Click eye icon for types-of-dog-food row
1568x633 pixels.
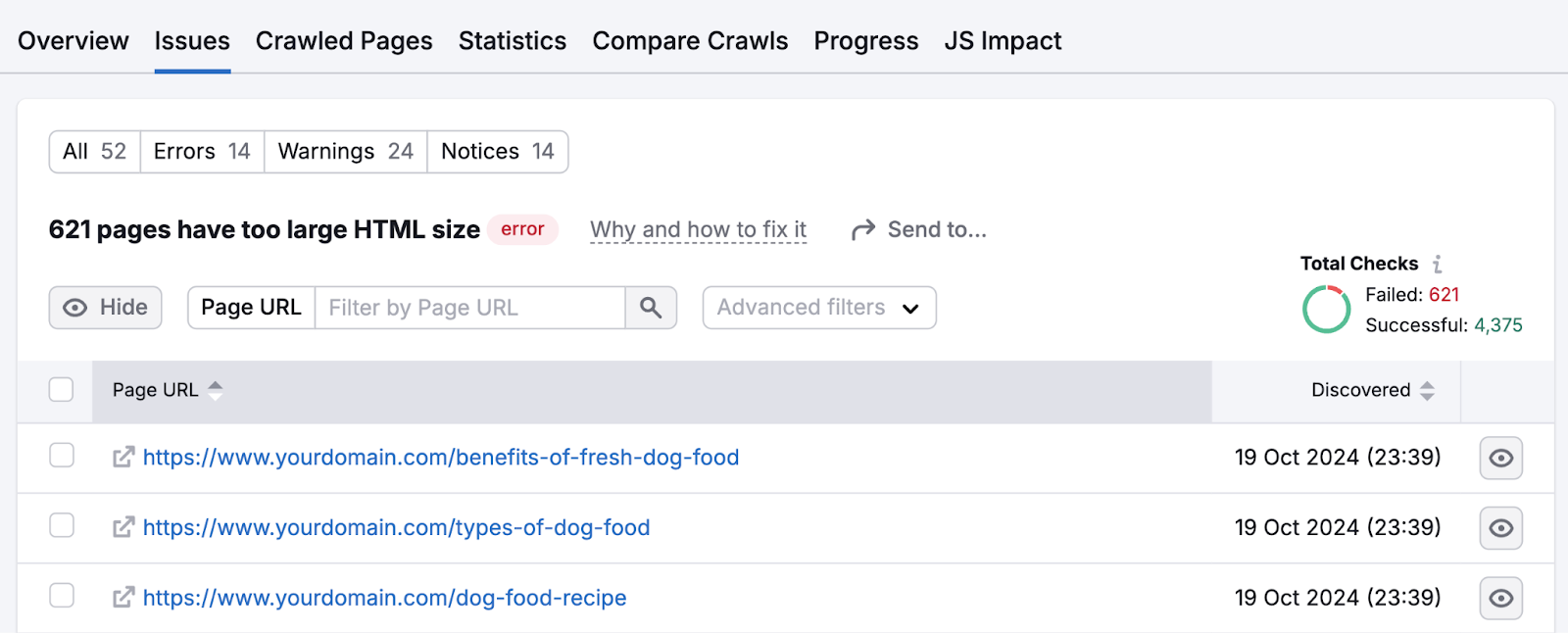pyautogui.click(x=1500, y=528)
